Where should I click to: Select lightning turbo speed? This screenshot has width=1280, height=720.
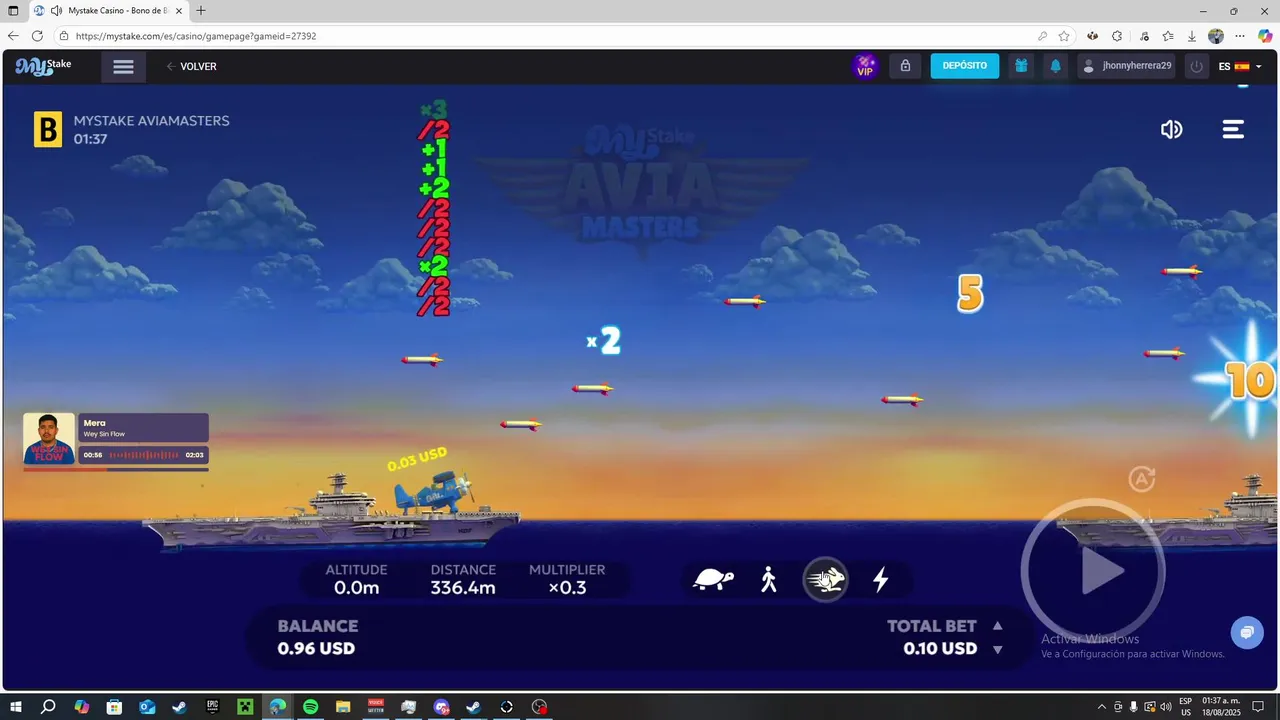click(881, 579)
